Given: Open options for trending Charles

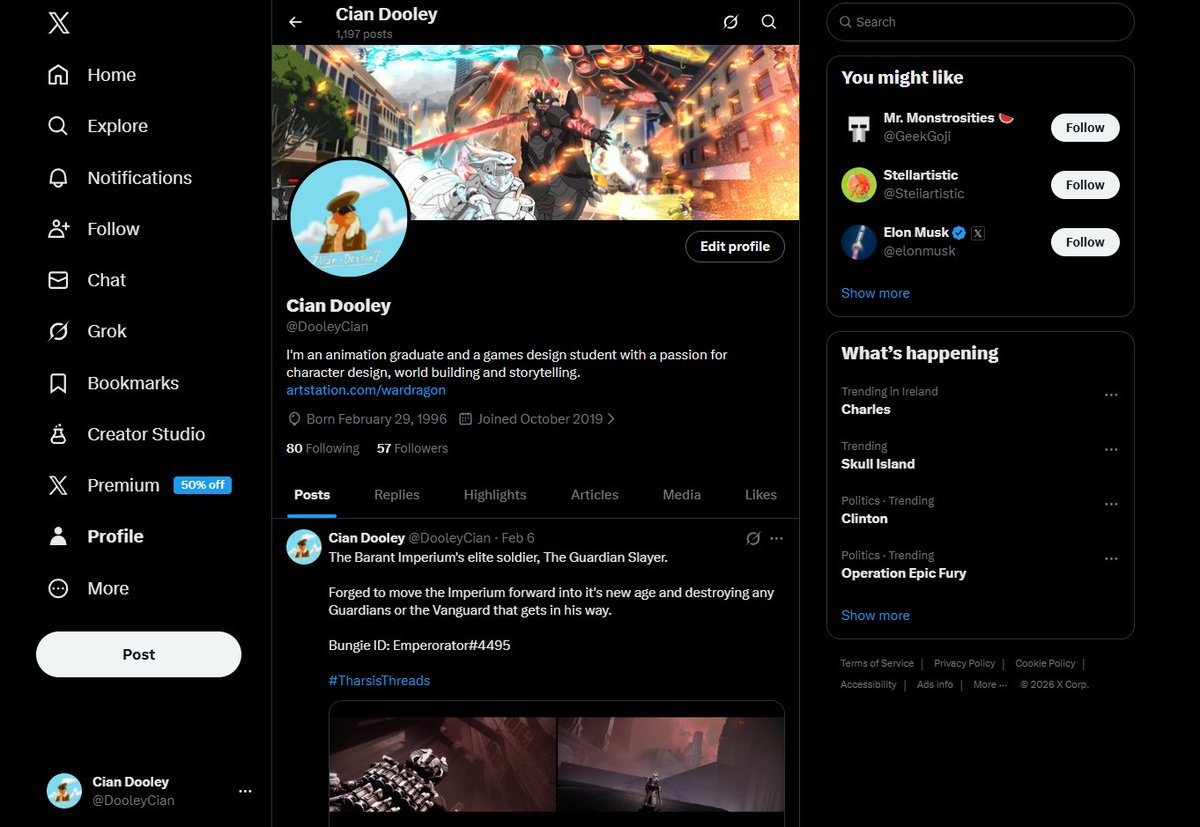Looking at the screenshot, I should tap(1111, 395).
